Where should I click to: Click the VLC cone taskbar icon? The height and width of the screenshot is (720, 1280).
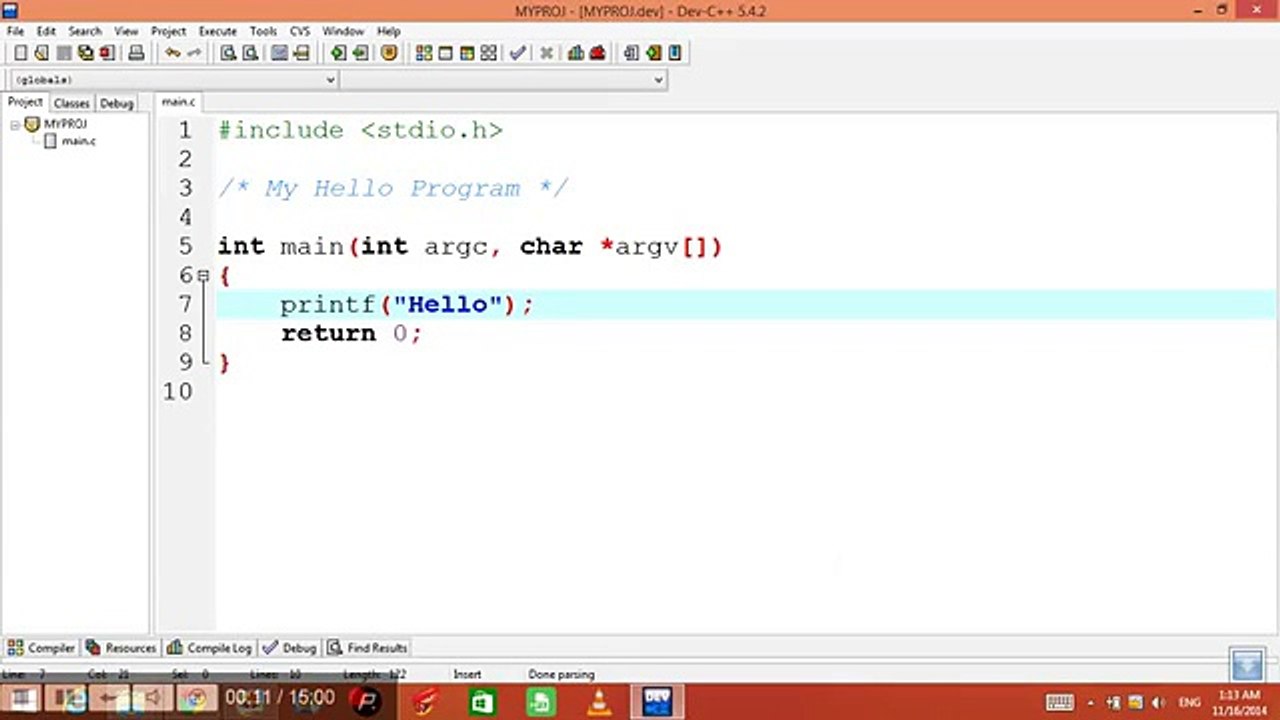pyautogui.click(x=599, y=701)
